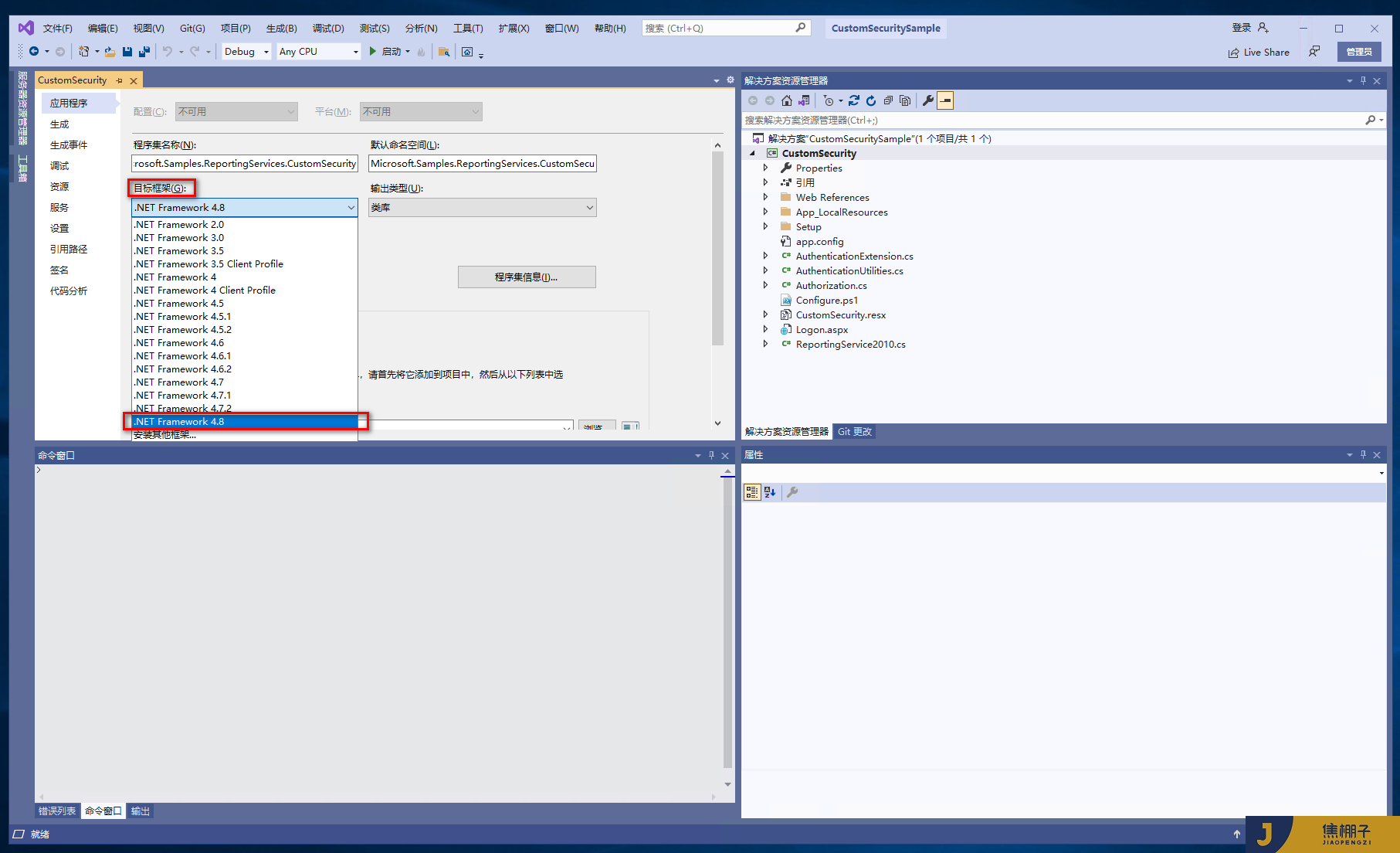The image size is (1400, 853).
Task: Switch to the Git 更改 tab
Action: [855, 432]
